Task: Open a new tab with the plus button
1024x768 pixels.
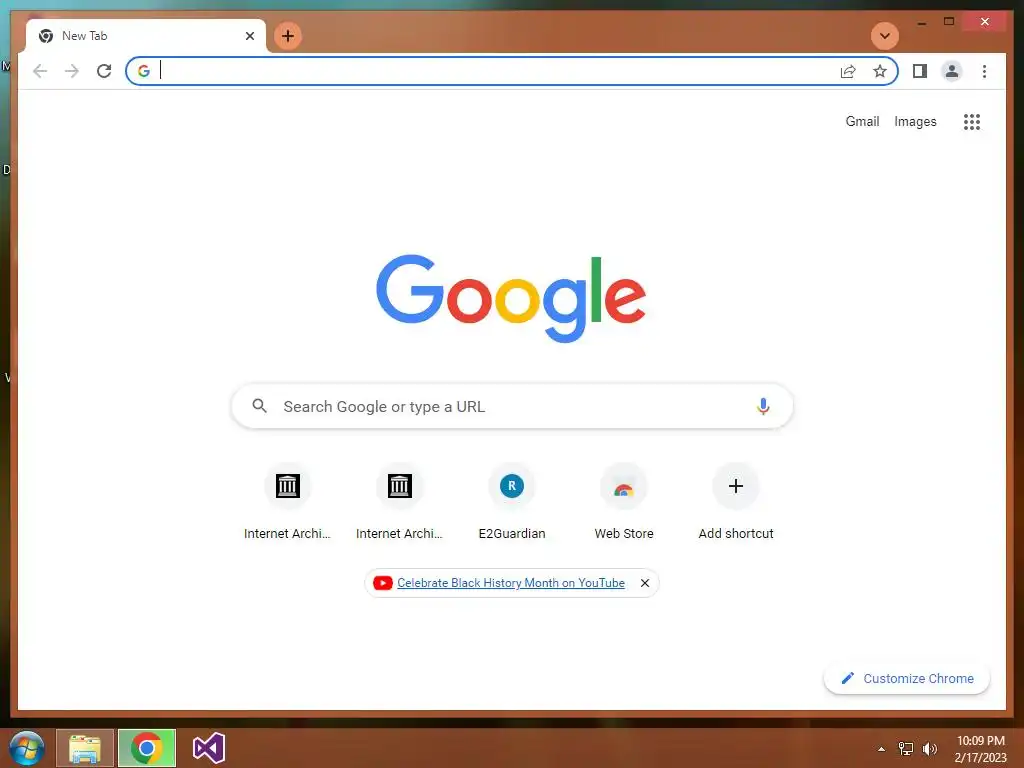Action: 288,36
